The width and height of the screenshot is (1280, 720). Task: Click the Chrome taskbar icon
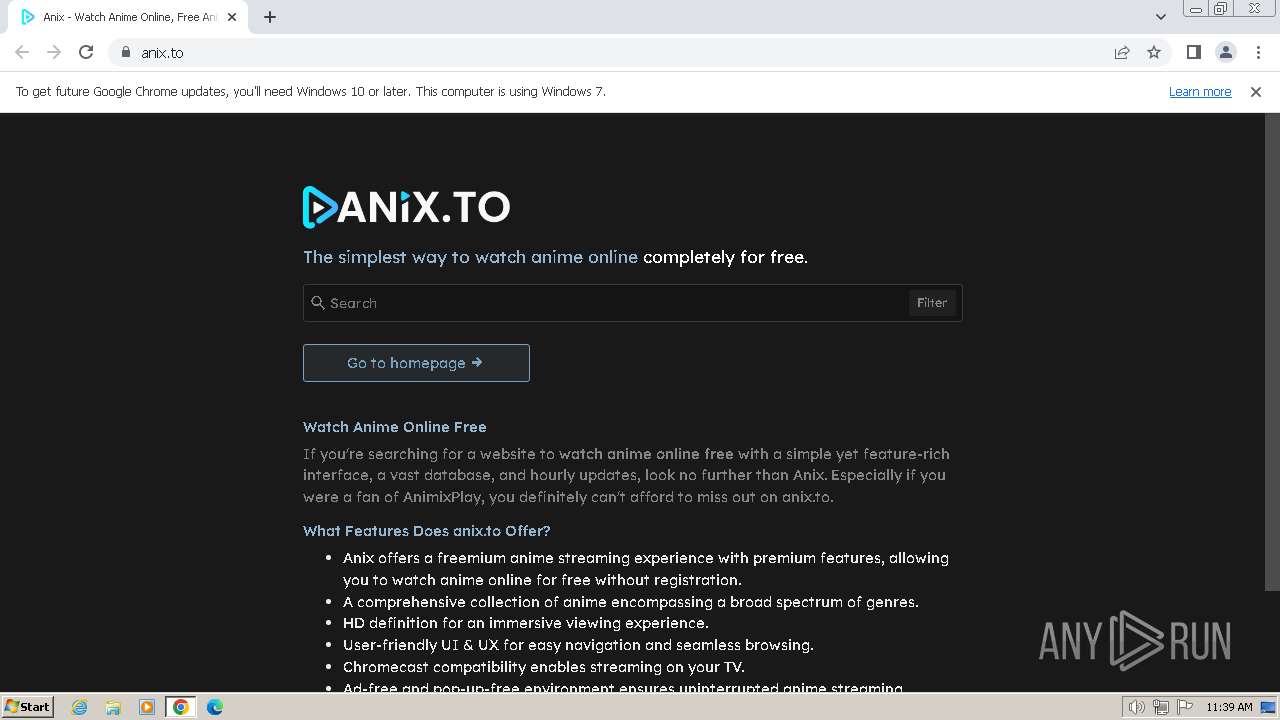[181, 707]
